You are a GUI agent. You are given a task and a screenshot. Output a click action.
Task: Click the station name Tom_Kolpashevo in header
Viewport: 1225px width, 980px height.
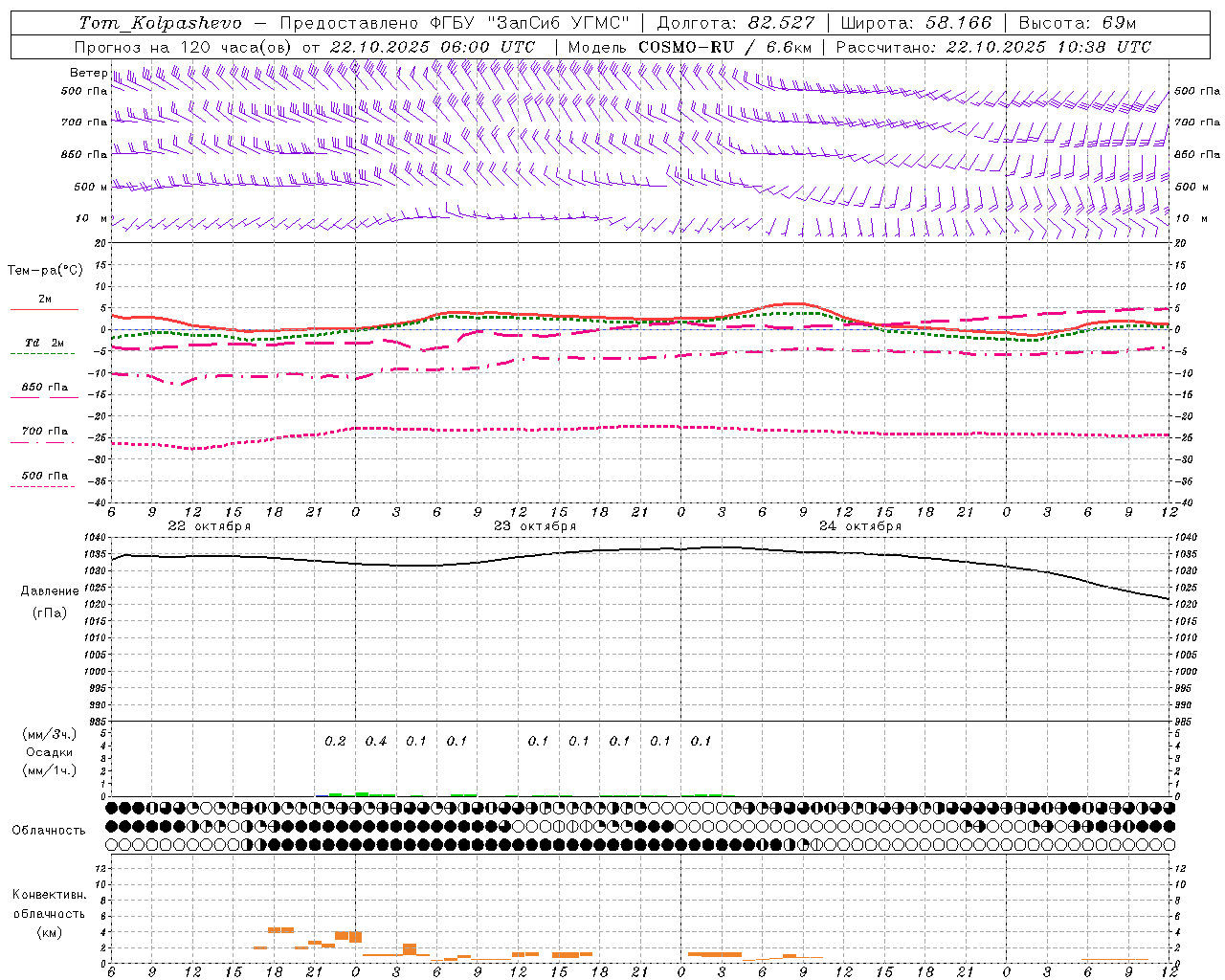pyautogui.click(x=161, y=23)
